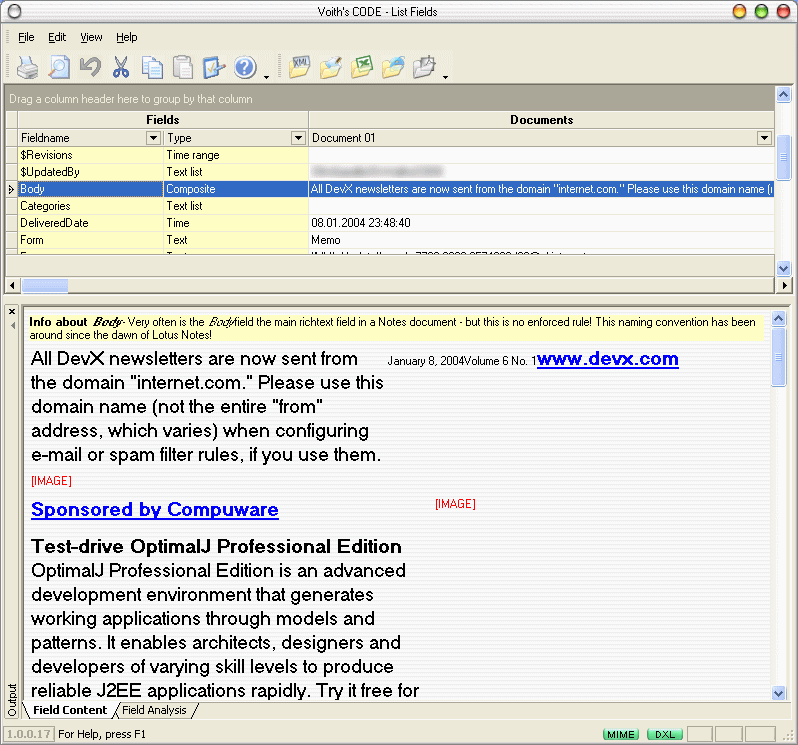798x745 pixels.
Task: Open the Document 01 column filter dropdown
Action: (x=764, y=138)
